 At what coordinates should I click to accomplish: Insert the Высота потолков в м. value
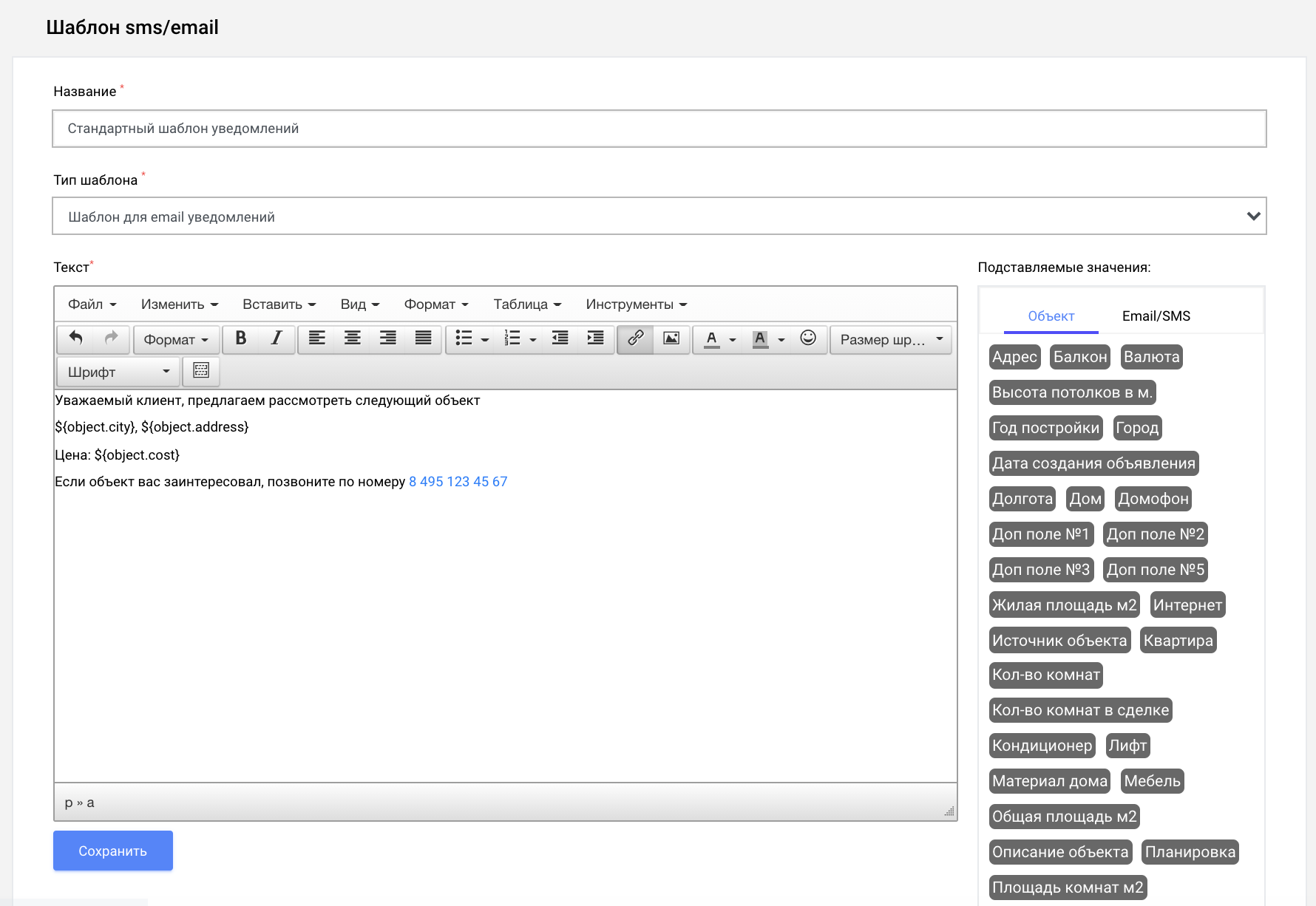coord(1072,392)
